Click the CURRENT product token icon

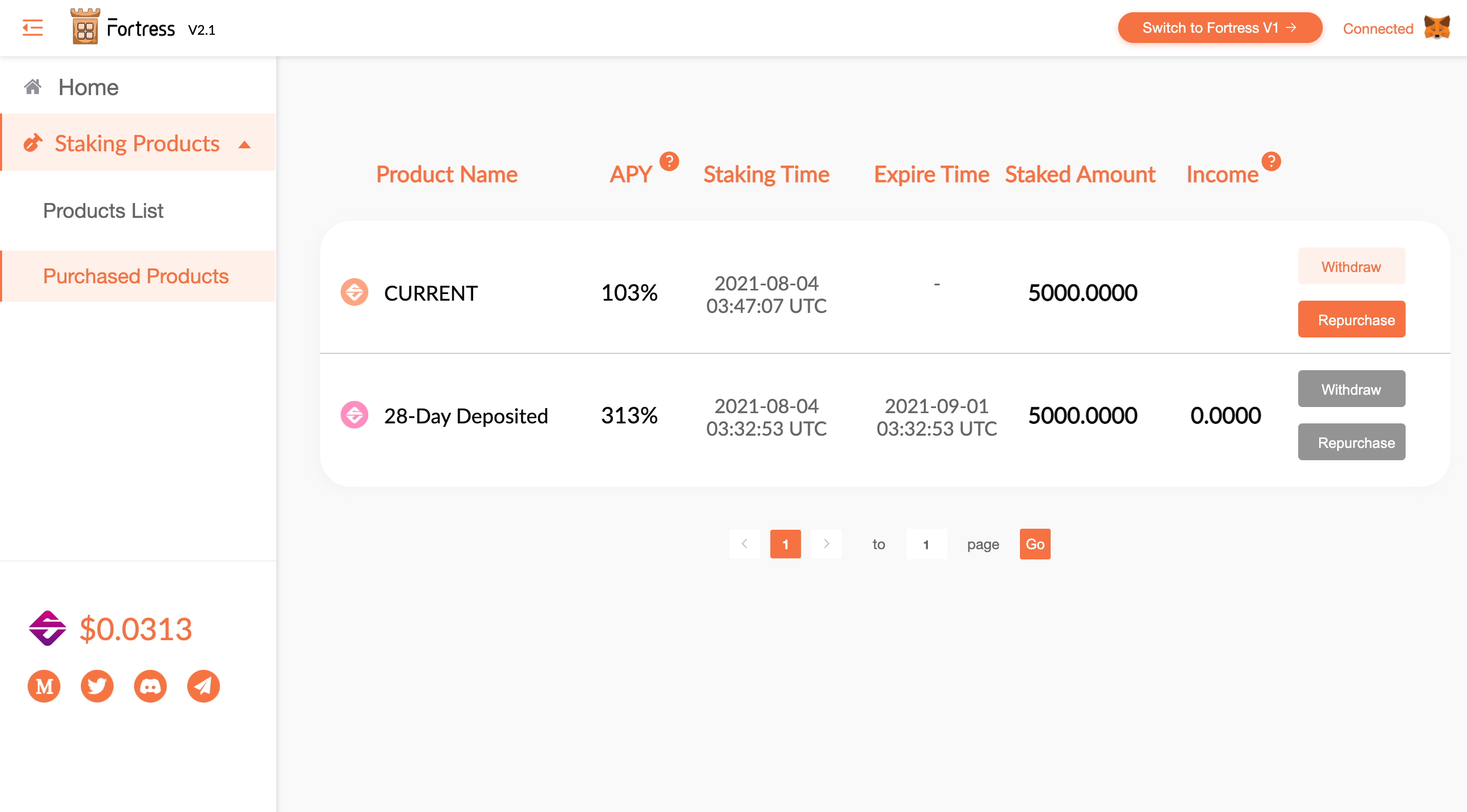(x=354, y=292)
